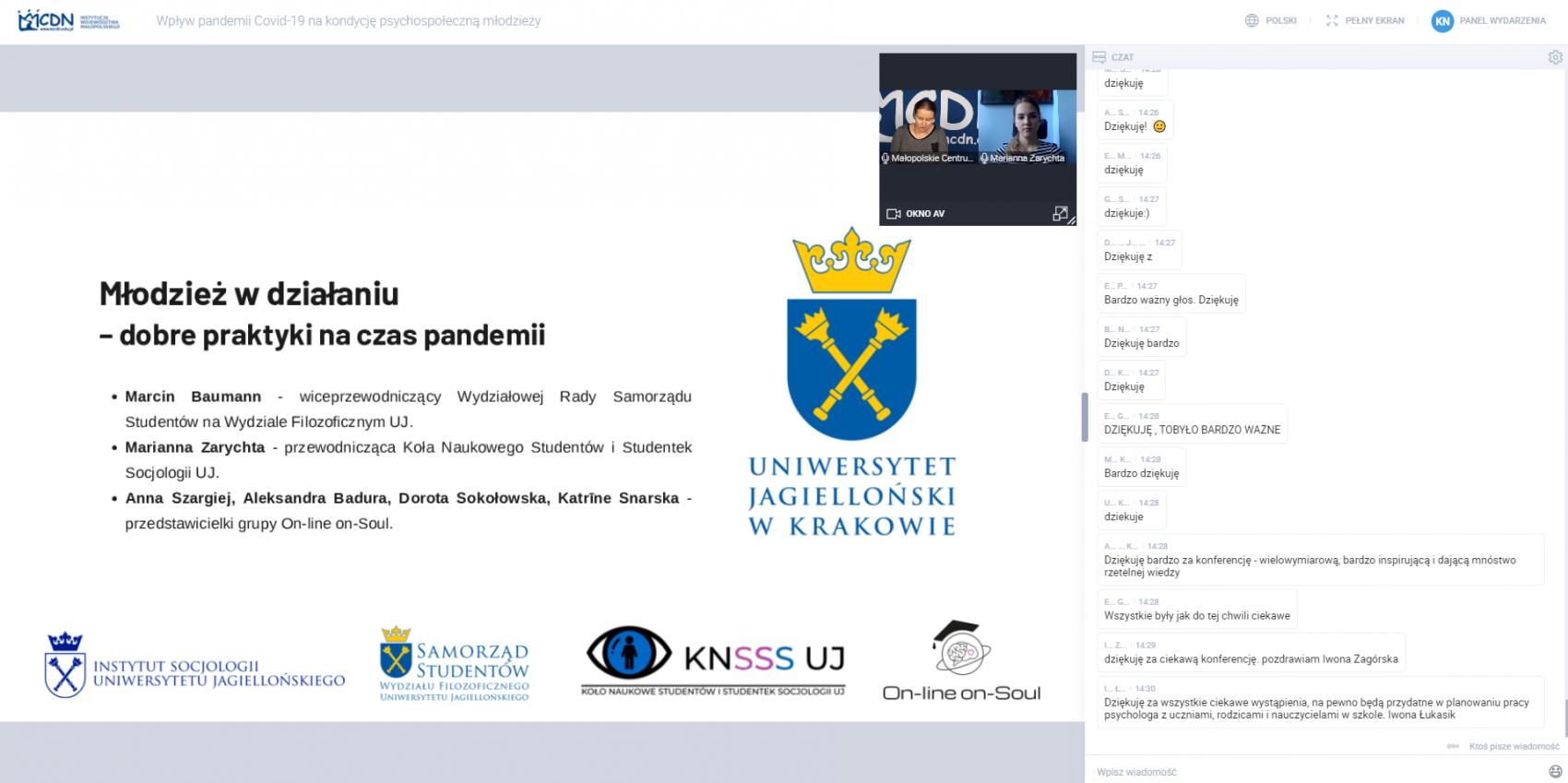Viewport: 1568px width, 783px height.
Task: Click 'Marianna Zarychta' in the slide bullet list
Action: (196, 447)
